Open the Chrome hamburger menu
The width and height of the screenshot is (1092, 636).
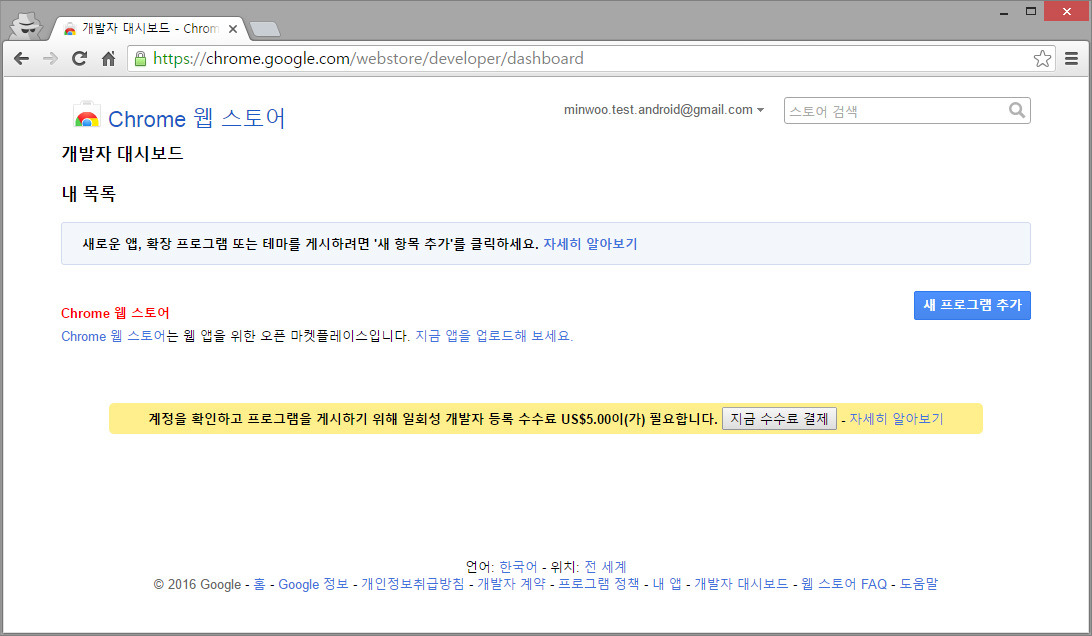coord(1071,59)
